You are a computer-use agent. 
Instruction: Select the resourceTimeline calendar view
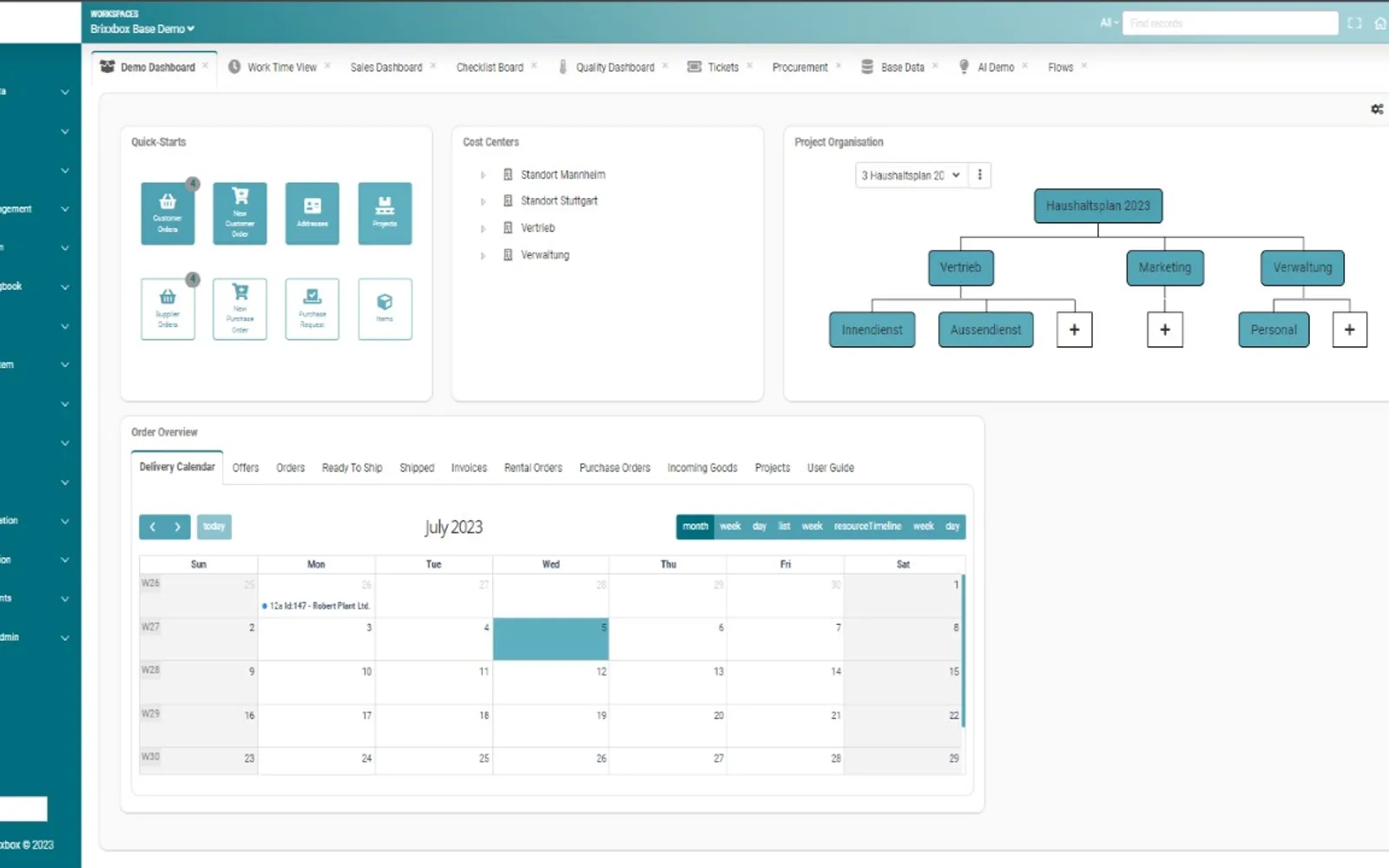[867, 527]
